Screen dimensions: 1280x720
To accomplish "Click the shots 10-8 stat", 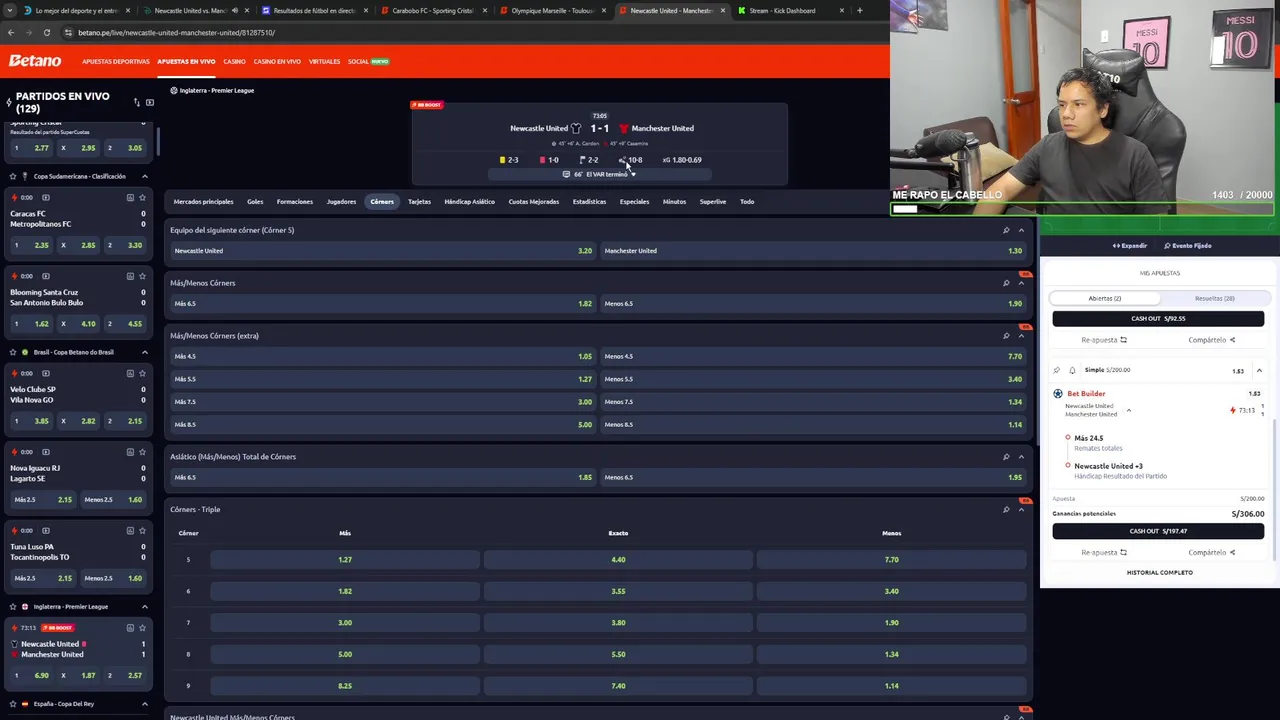I will pos(631,160).
